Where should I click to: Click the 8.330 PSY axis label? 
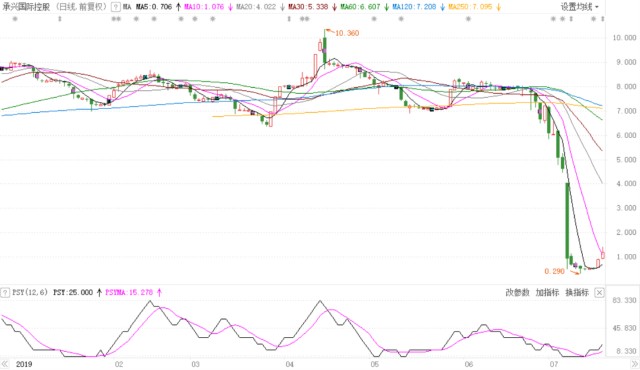tap(626, 351)
